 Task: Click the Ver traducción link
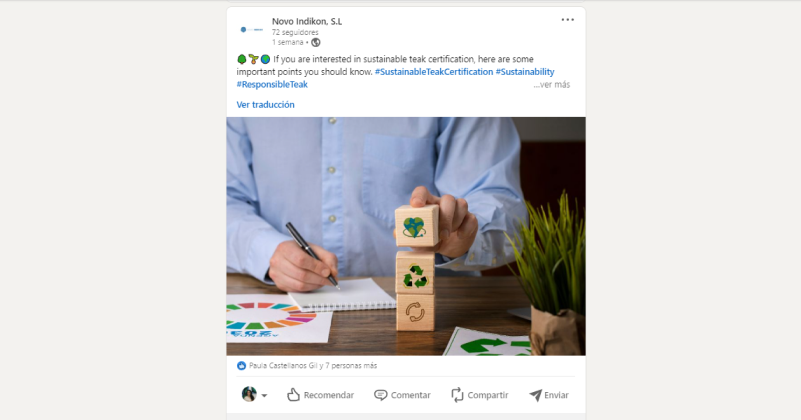tap(265, 105)
